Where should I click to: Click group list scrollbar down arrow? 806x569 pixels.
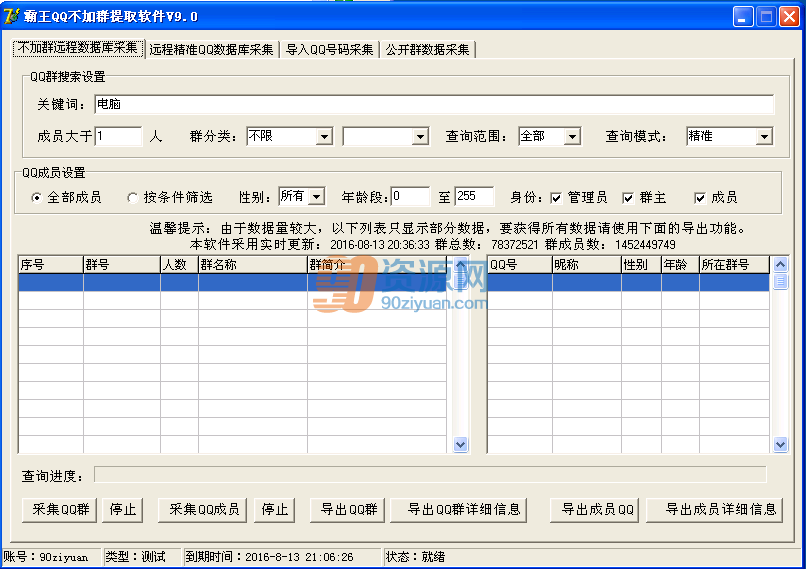(461, 445)
